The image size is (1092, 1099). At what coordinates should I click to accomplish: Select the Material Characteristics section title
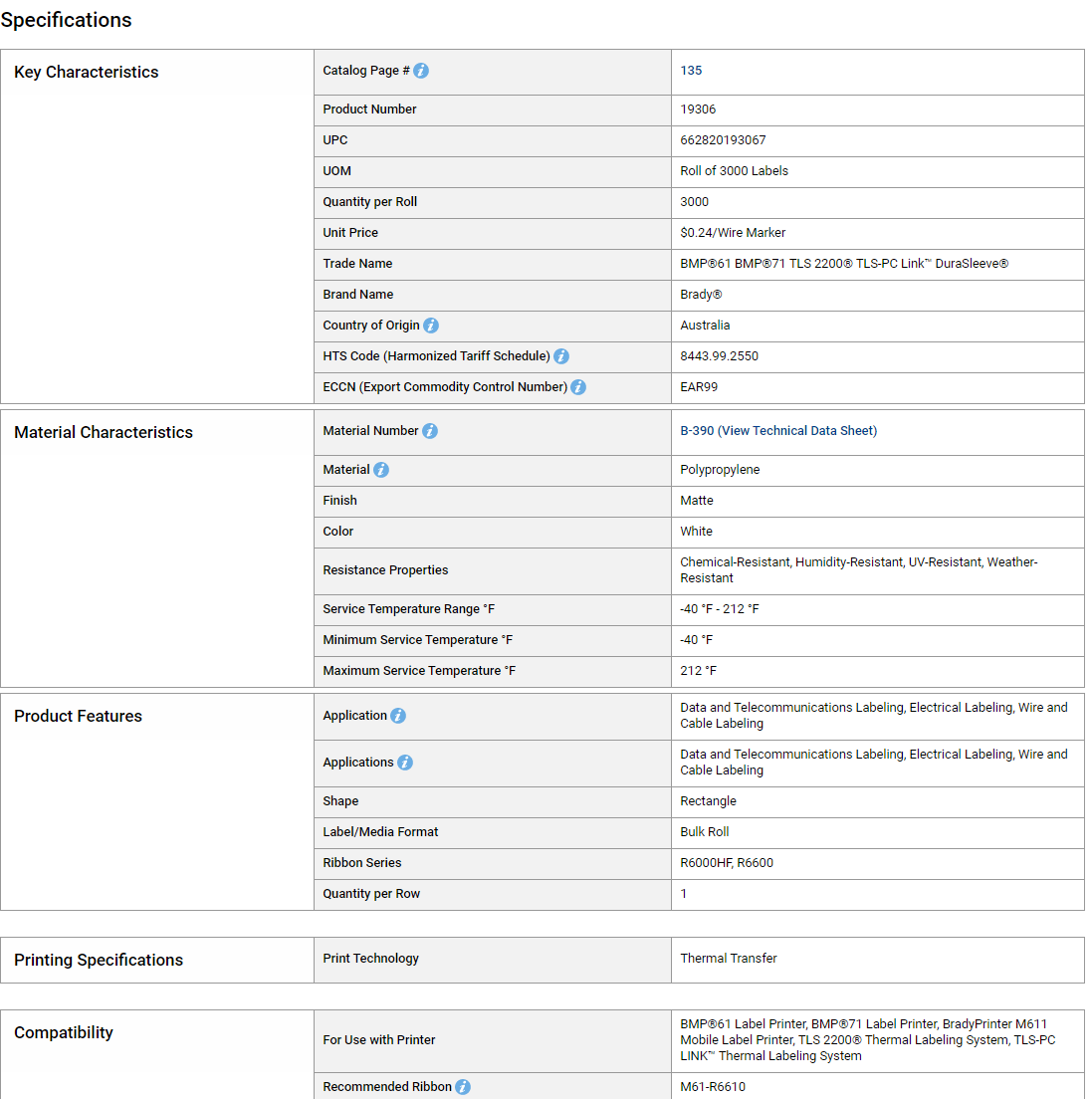click(x=104, y=432)
